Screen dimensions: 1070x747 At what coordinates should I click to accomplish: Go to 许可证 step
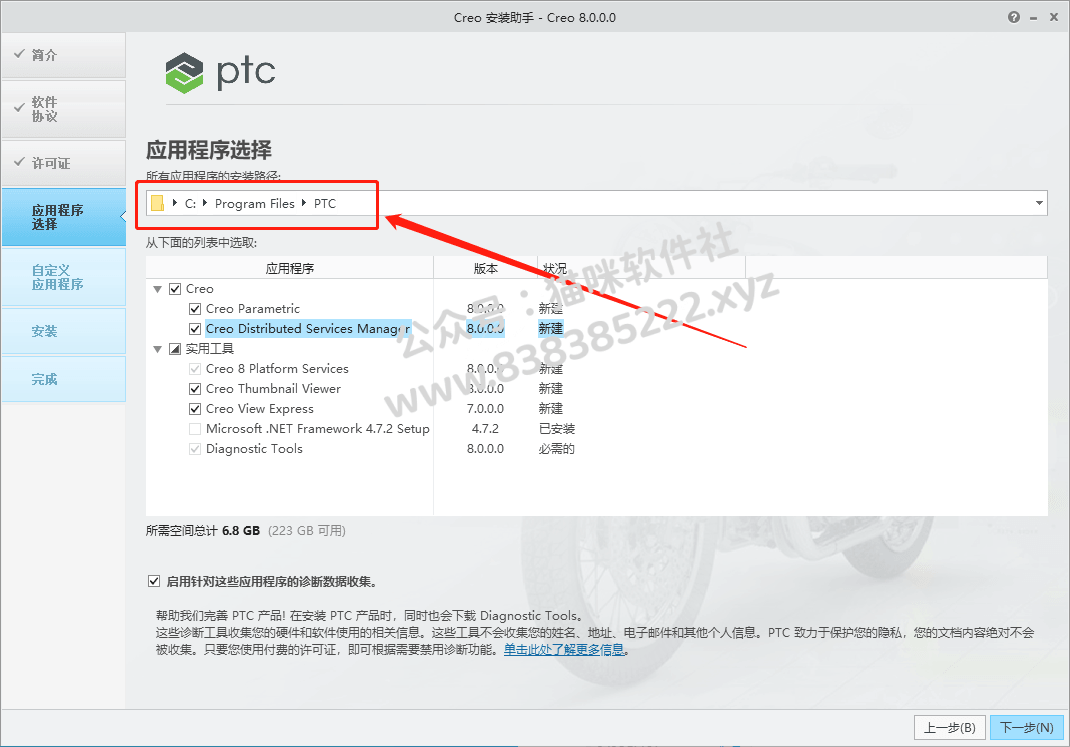63,163
